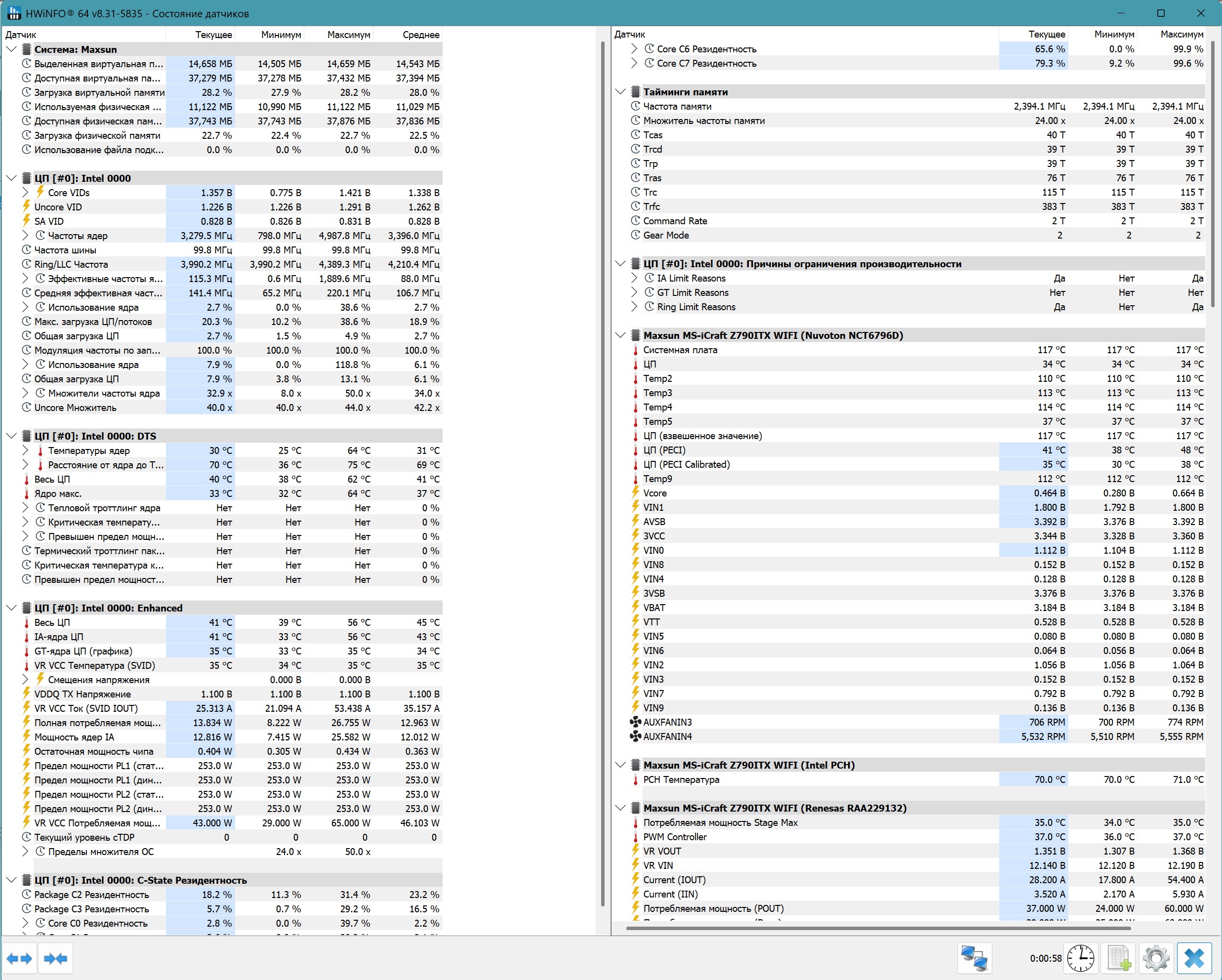Start logging with the sheet-plus icon
Image resolution: width=1222 pixels, height=980 pixels.
[x=1118, y=958]
